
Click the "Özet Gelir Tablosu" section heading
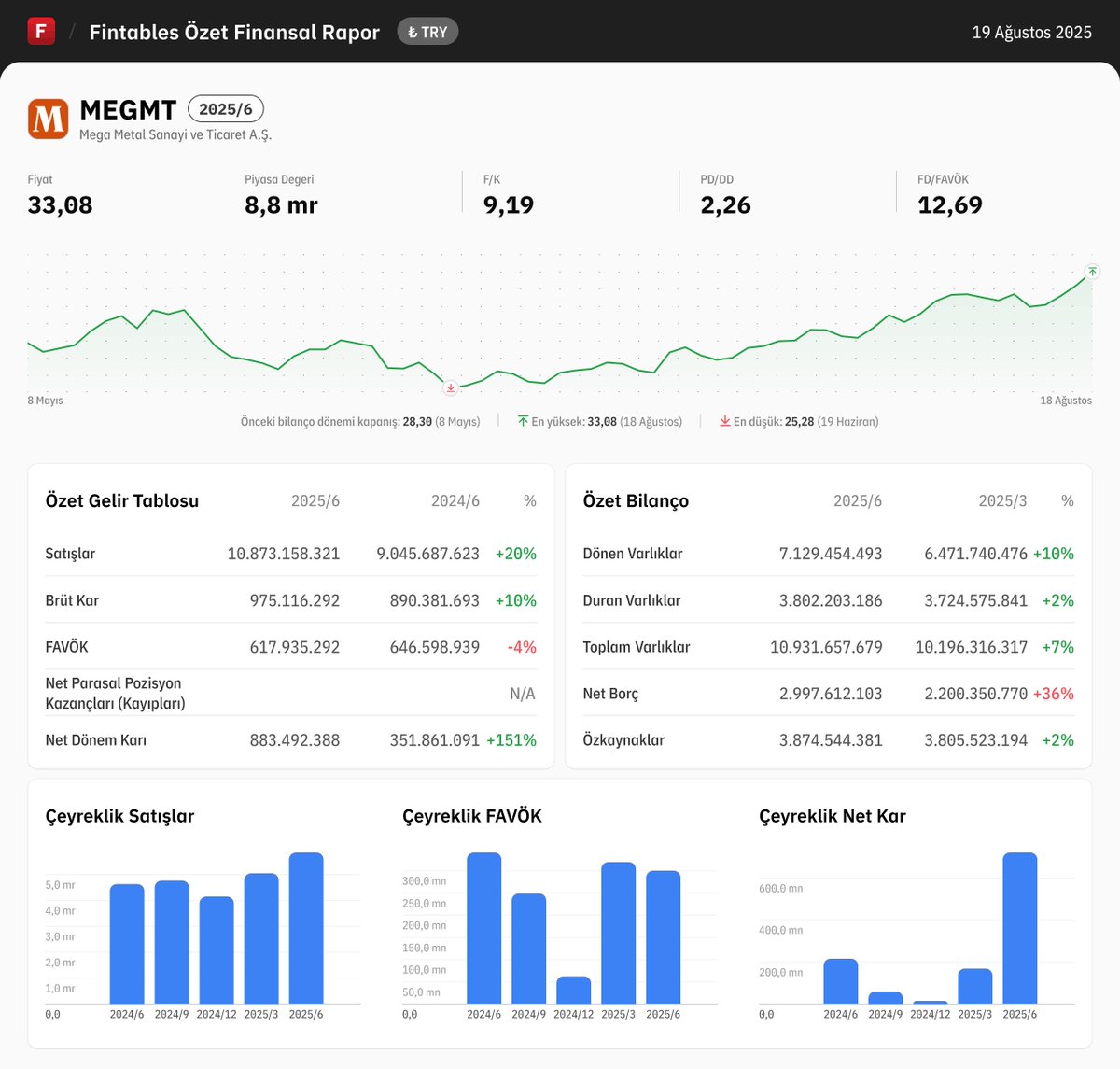121,500
